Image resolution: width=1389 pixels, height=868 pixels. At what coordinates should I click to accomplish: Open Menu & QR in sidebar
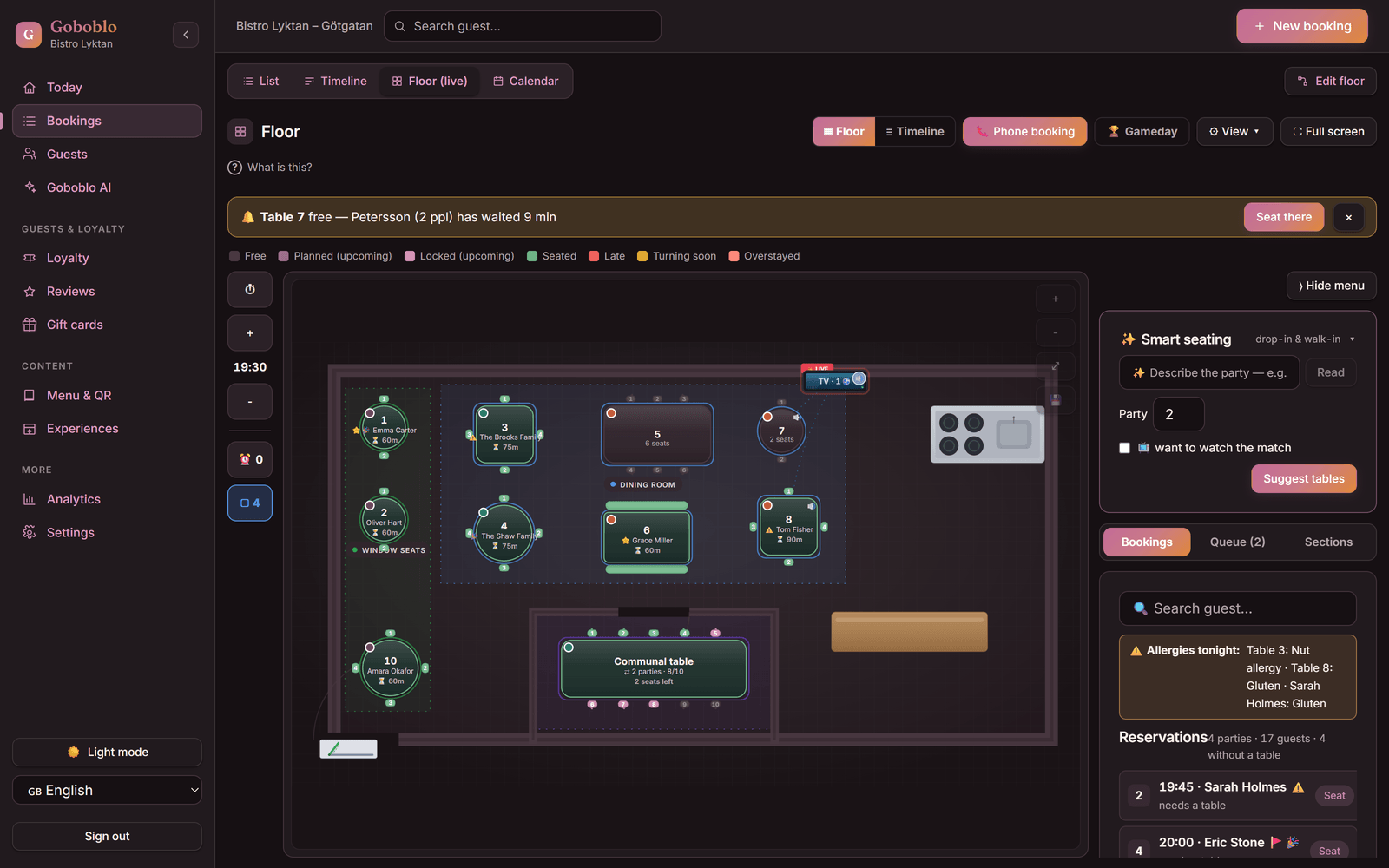click(x=108, y=396)
